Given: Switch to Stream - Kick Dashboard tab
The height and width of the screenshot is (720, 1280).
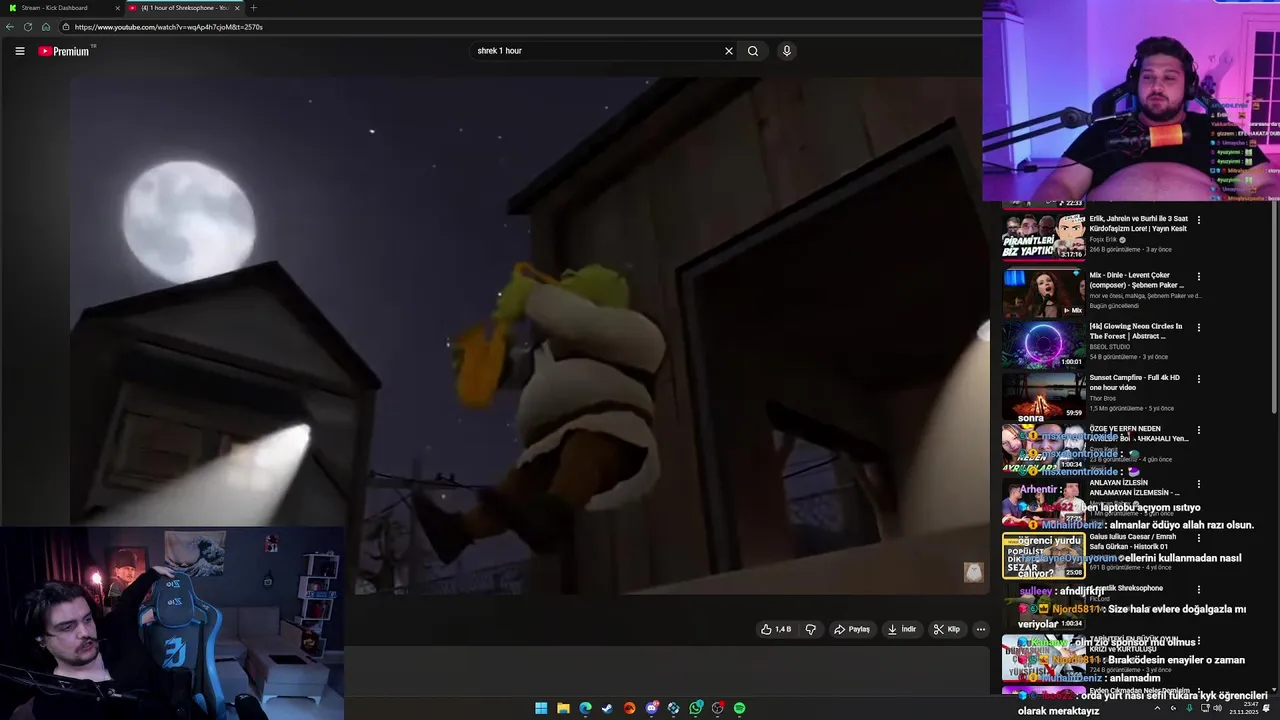Looking at the screenshot, I should point(60,8).
